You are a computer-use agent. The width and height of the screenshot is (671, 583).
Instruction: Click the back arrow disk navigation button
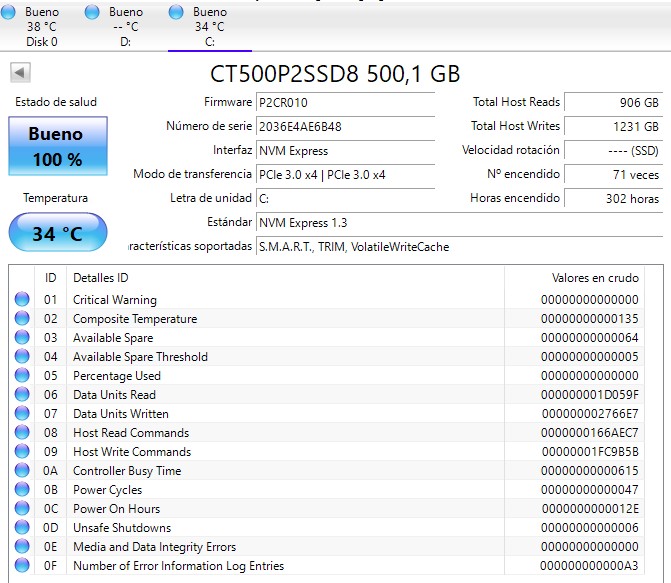coord(20,72)
